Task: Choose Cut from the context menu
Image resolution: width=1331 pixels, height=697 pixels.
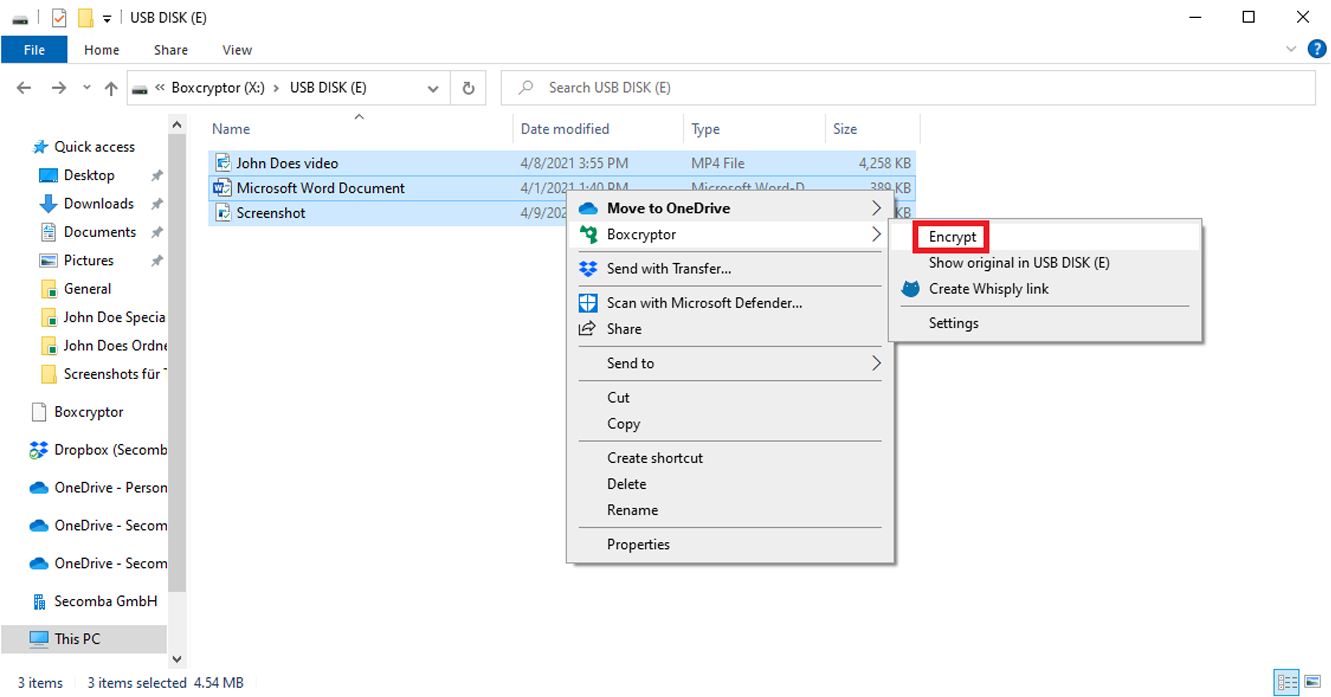Action: coord(619,397)
